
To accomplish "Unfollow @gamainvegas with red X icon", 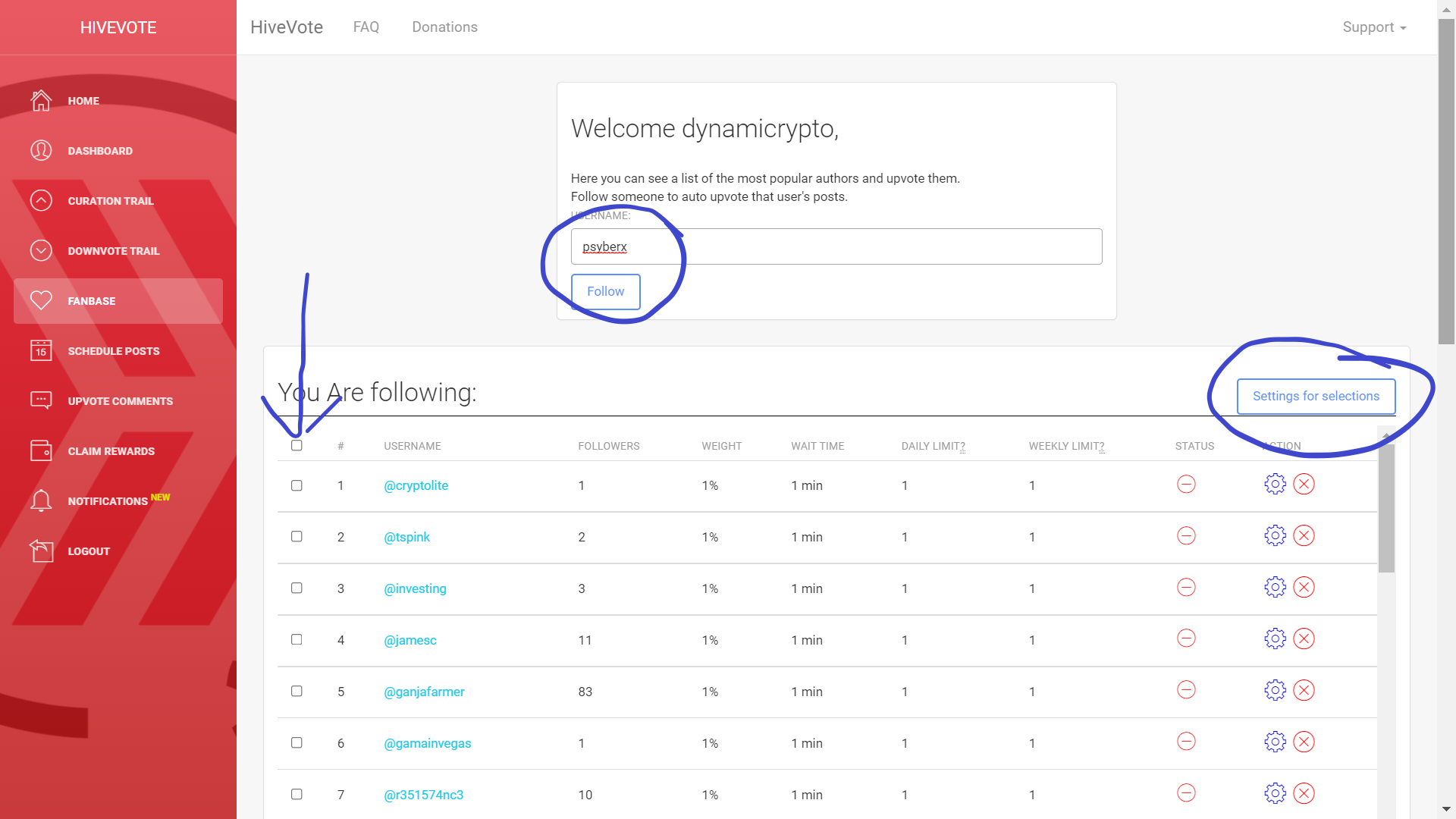I will click(1304, 742).
